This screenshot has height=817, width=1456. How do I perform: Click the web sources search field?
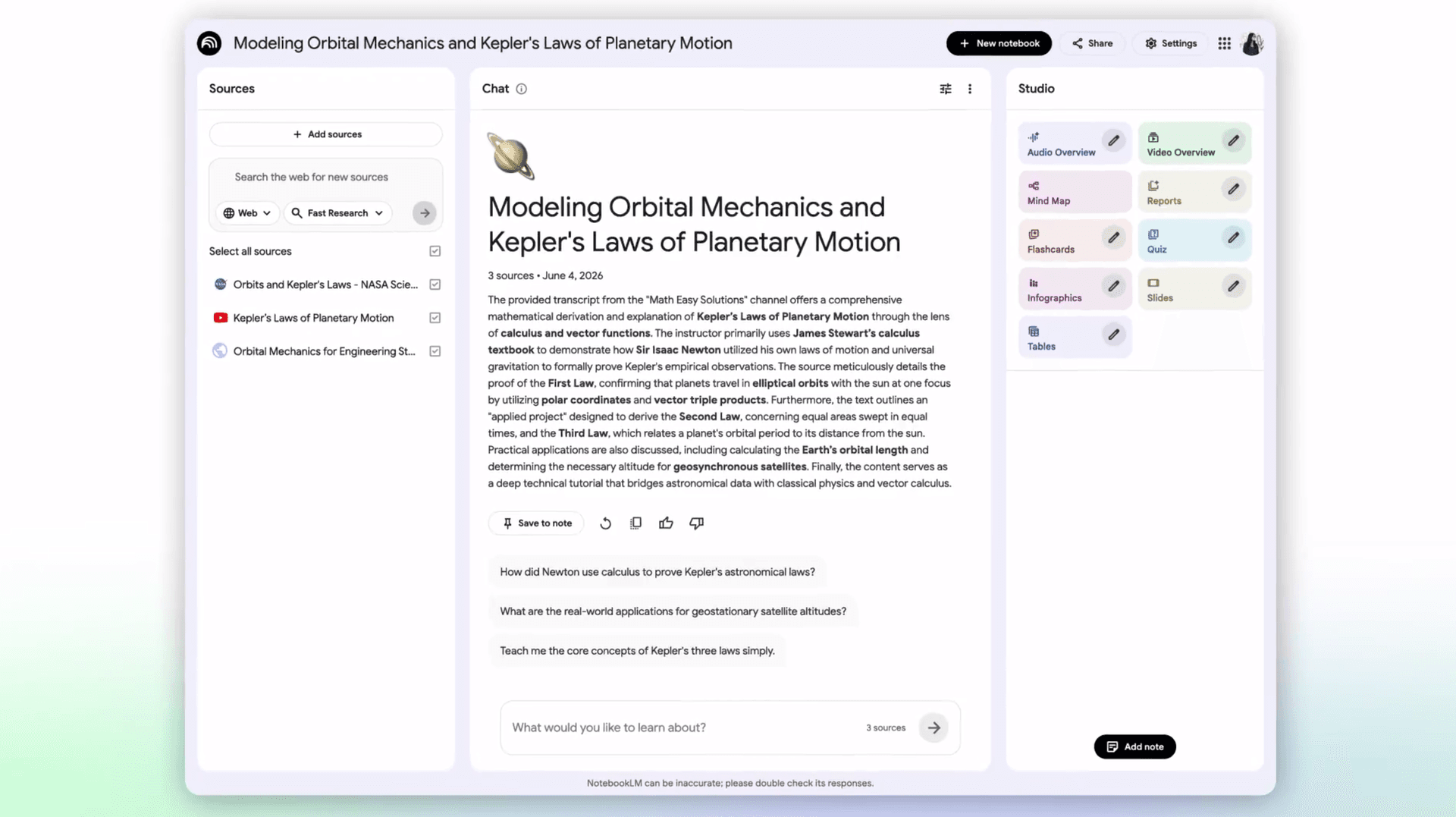(x=326, y=177)
